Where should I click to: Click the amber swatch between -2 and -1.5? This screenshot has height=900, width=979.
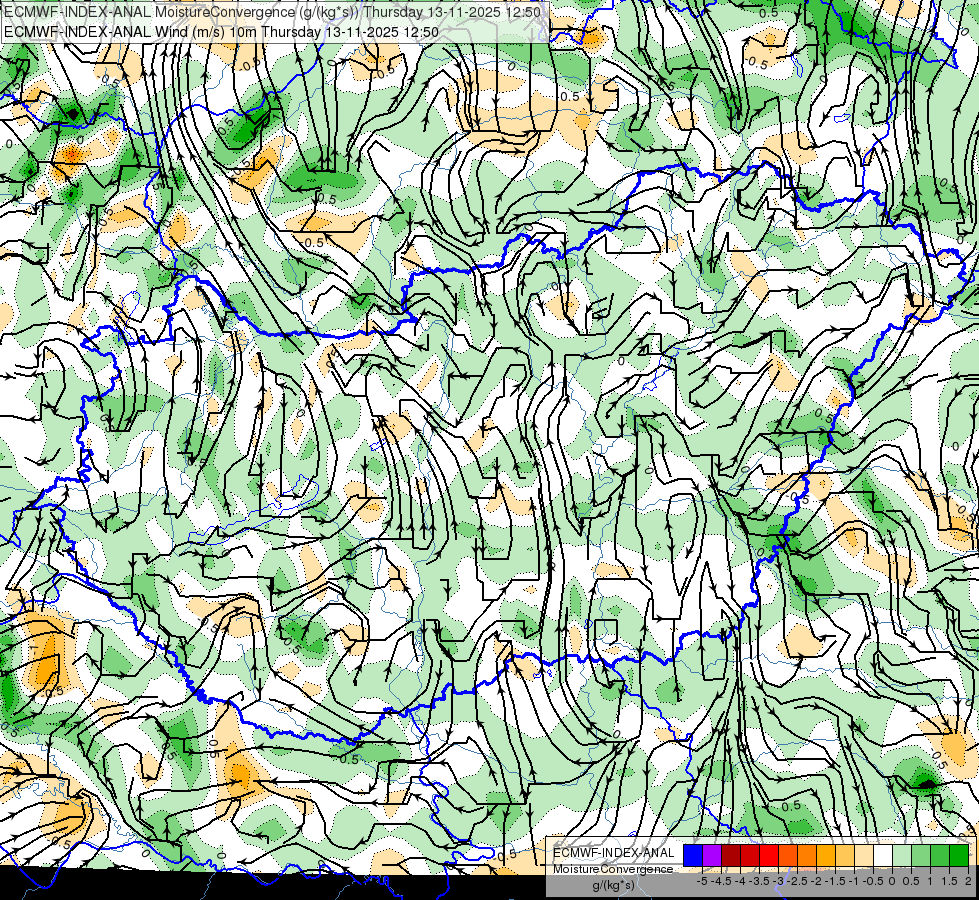825,855
